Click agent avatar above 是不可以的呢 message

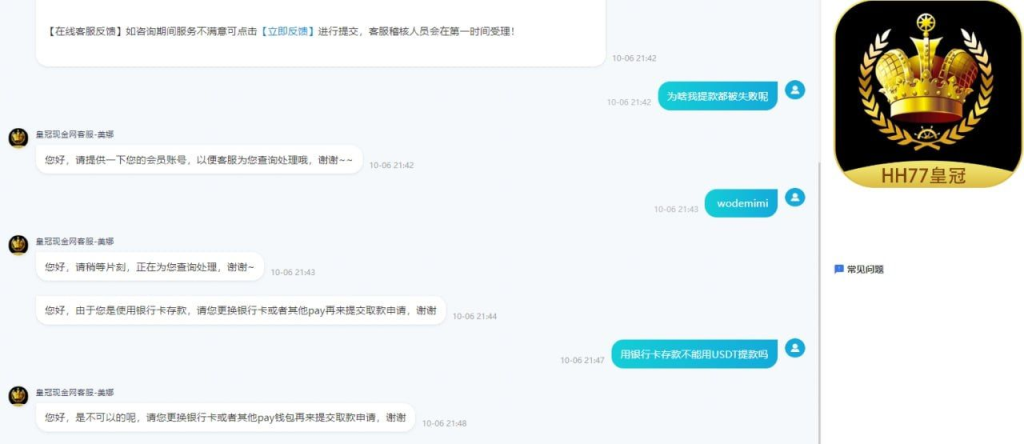(18, 396)
